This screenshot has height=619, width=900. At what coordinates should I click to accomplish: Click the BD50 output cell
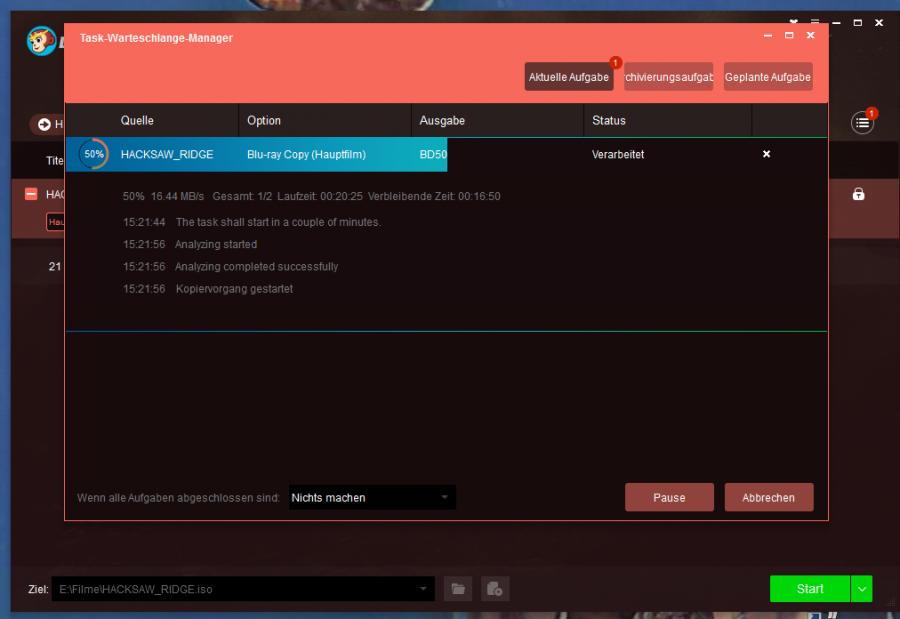click(x=433, y=154)
